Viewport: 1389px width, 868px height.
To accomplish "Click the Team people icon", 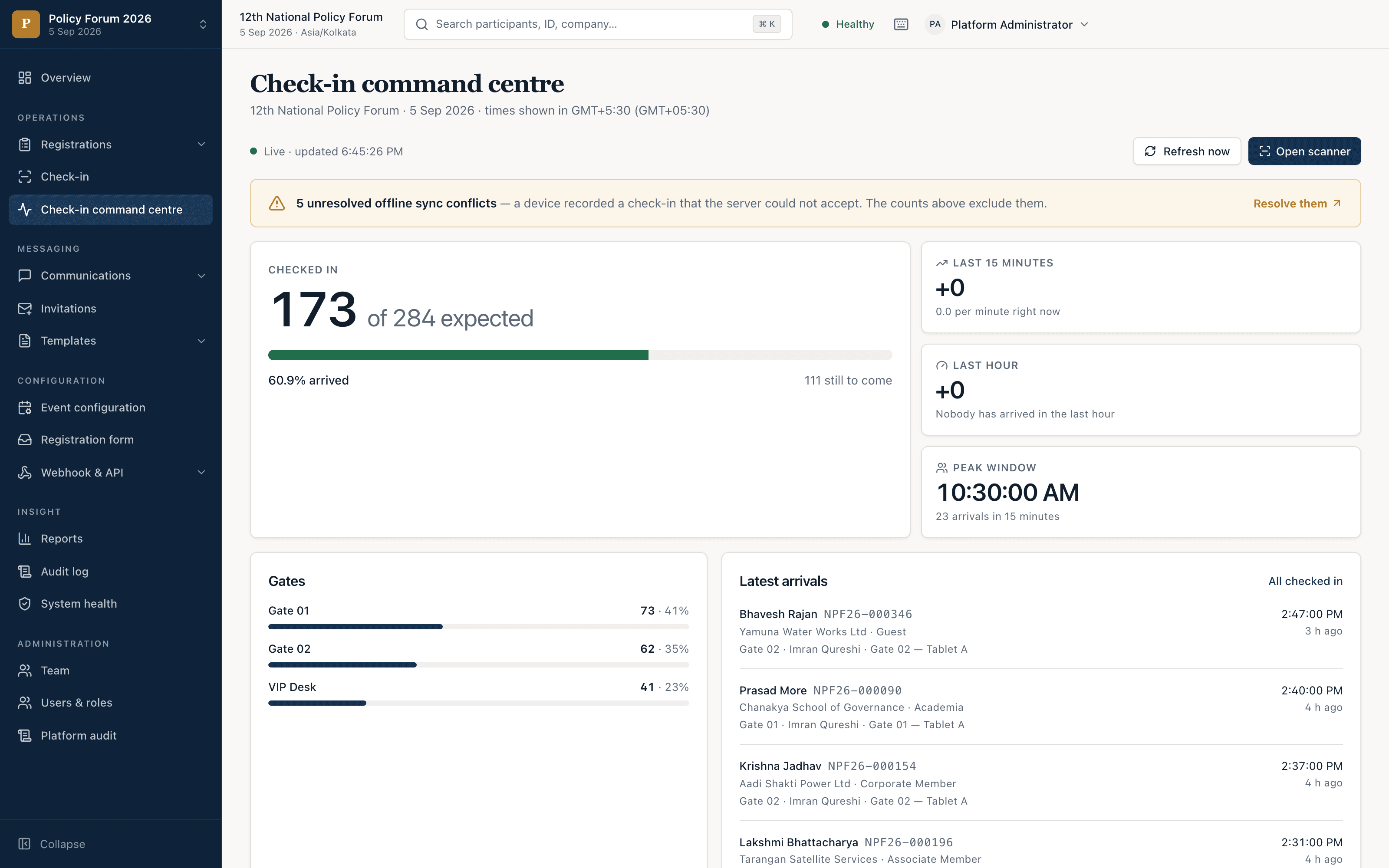I will click(x=25, y=671).
